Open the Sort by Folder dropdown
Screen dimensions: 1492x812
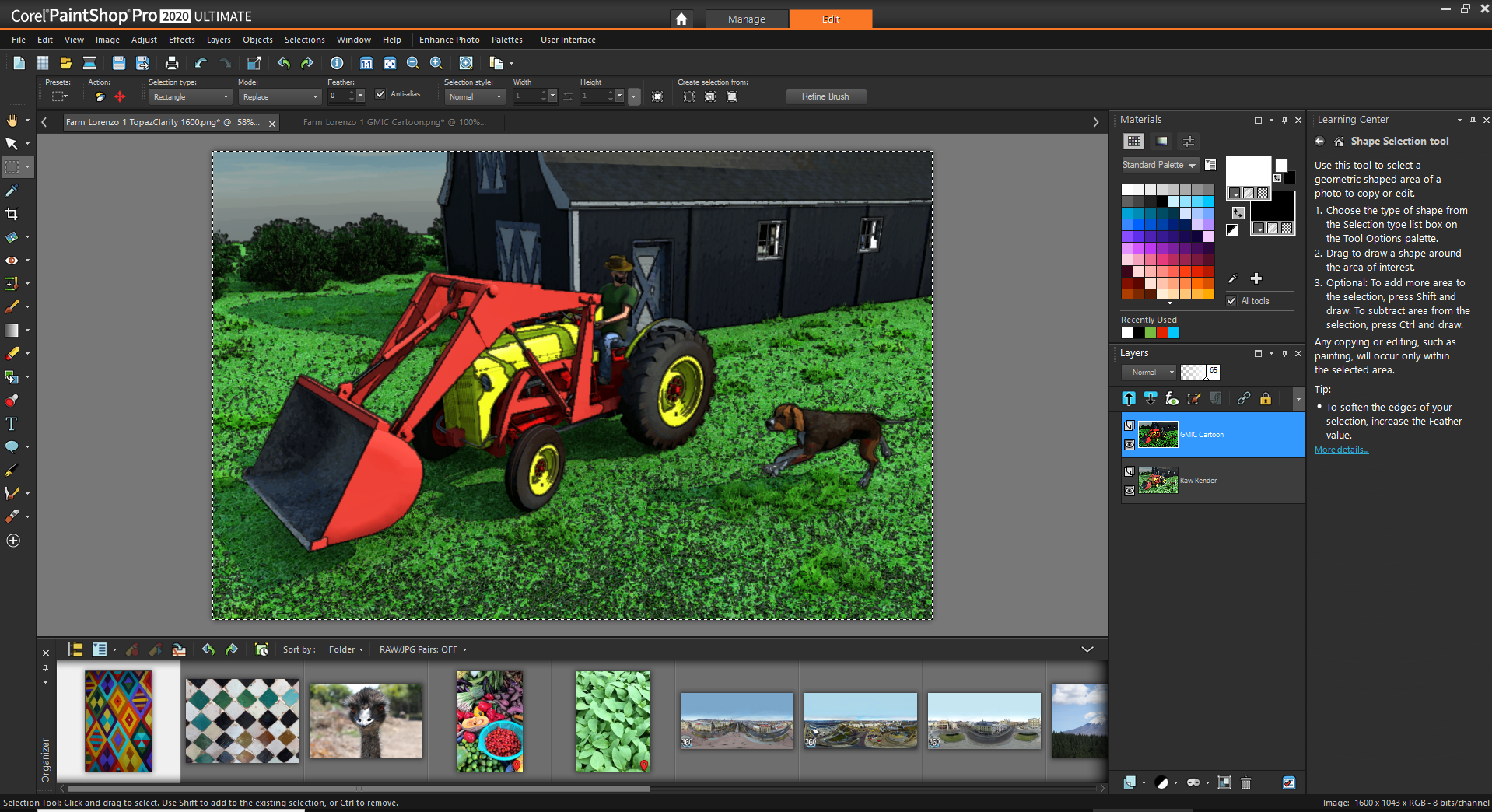click(346, 649)
